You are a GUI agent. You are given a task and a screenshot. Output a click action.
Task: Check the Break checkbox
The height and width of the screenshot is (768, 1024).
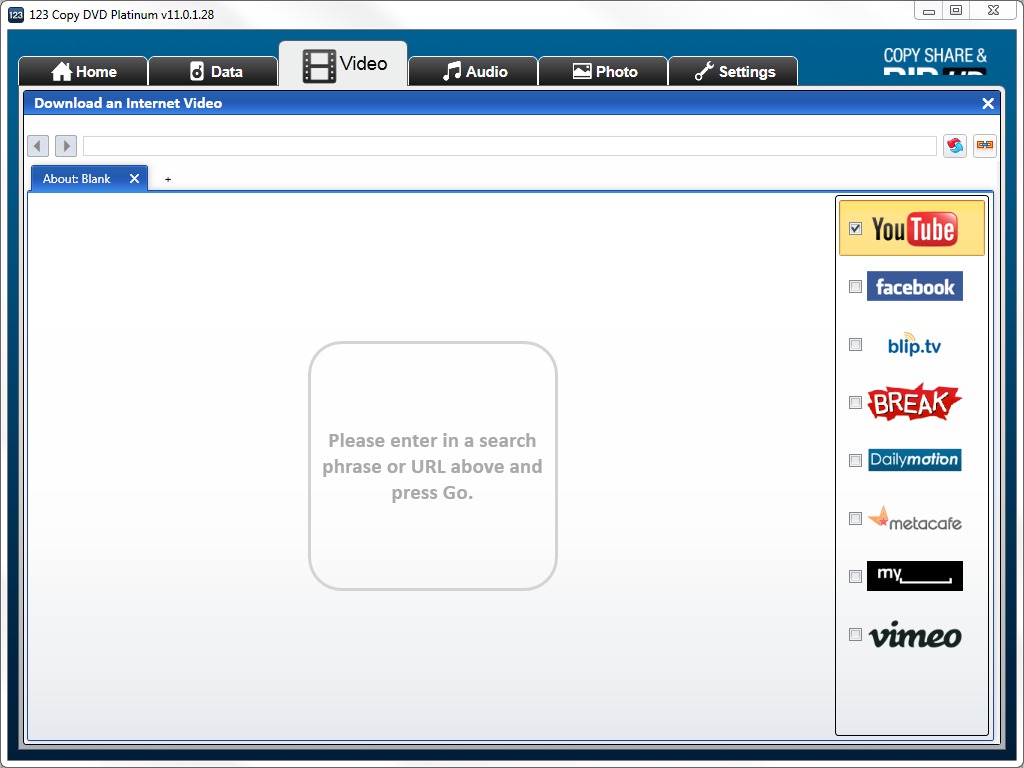click(856, 402)
